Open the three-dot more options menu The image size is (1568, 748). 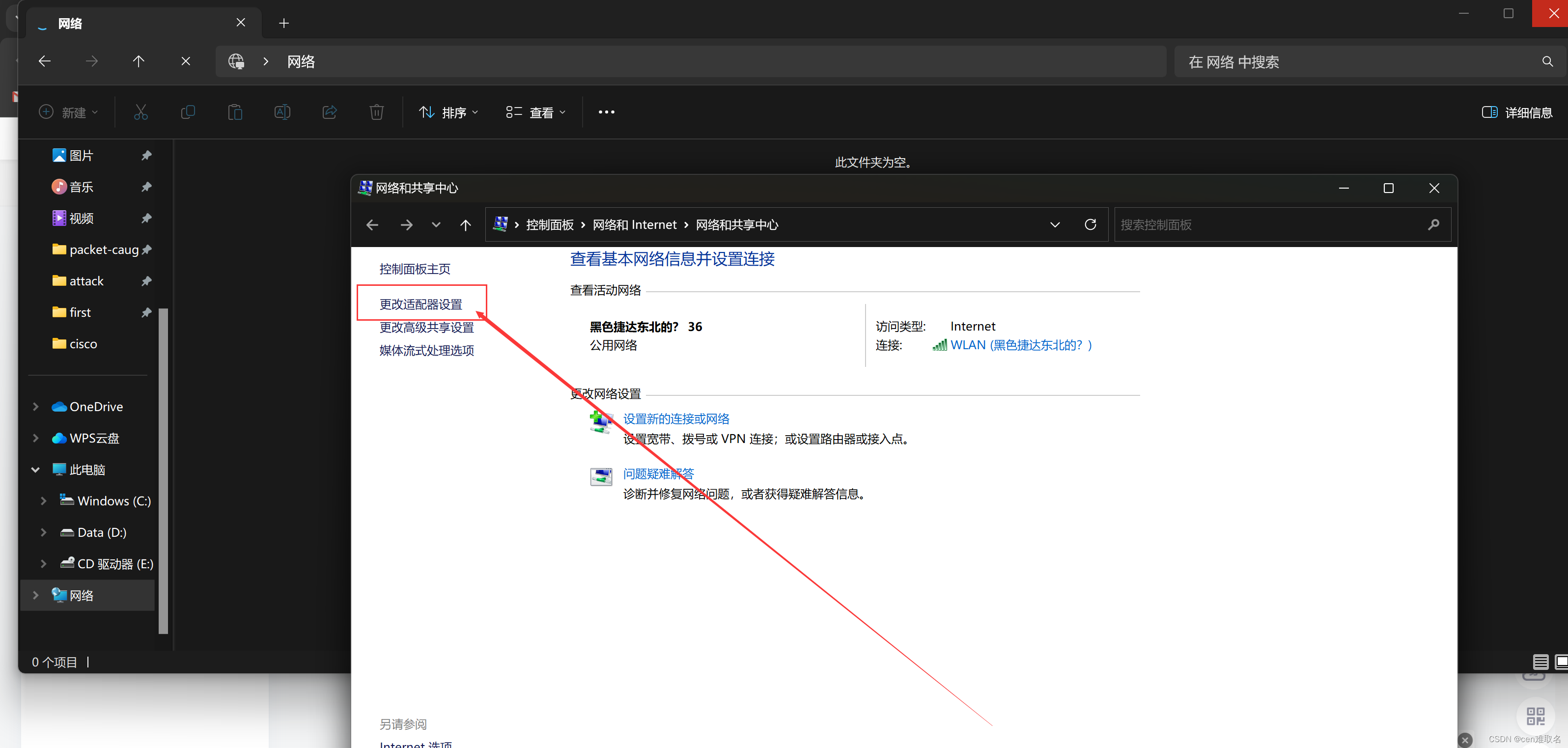tap(606, 112)
